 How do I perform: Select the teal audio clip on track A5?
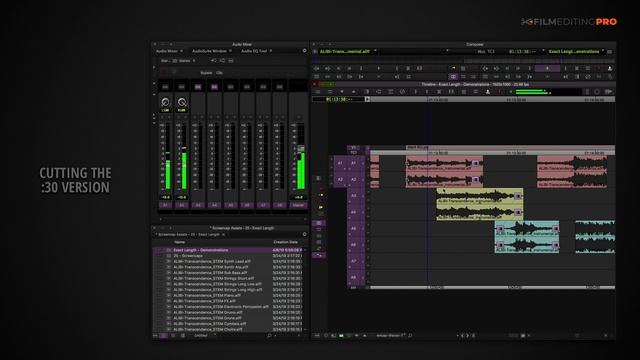tap(527, 229)
